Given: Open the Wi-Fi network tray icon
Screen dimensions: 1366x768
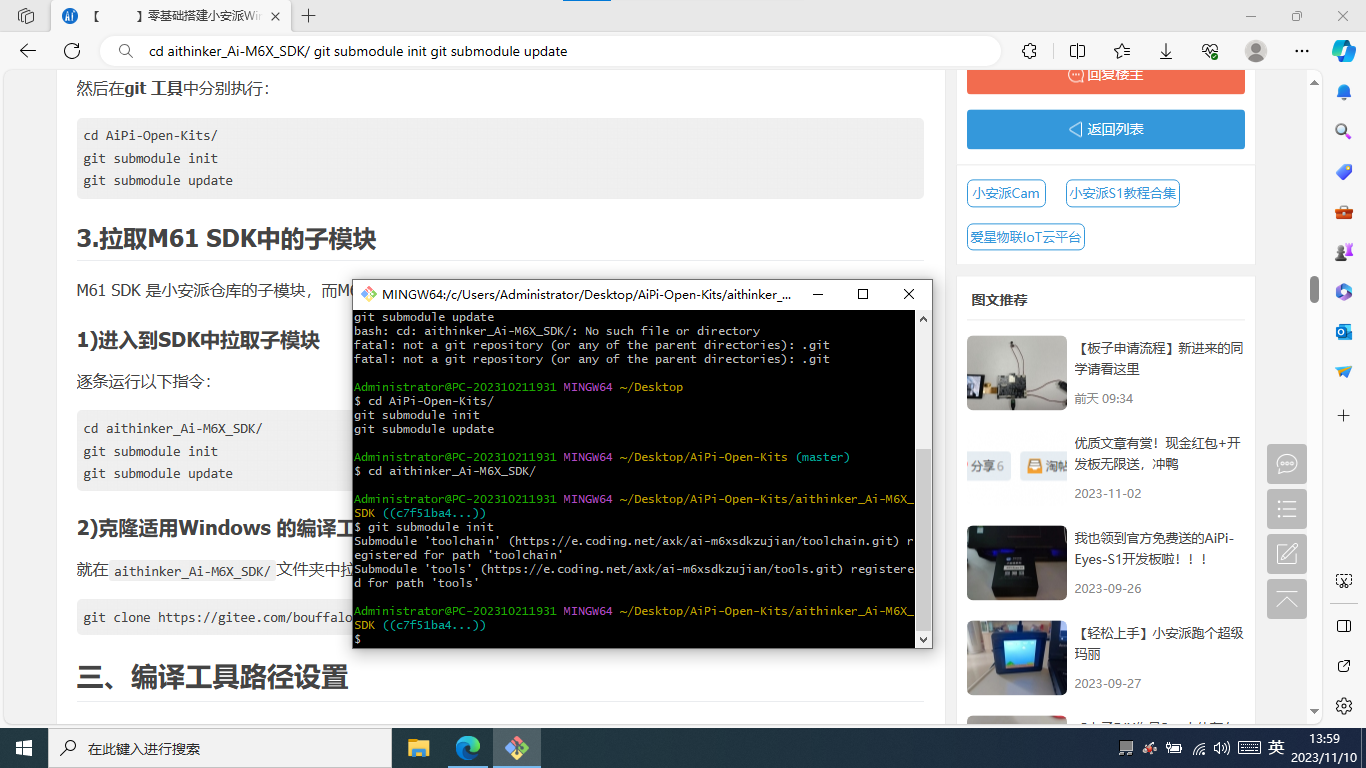Looking at the screenshot, I should 1200,748.
